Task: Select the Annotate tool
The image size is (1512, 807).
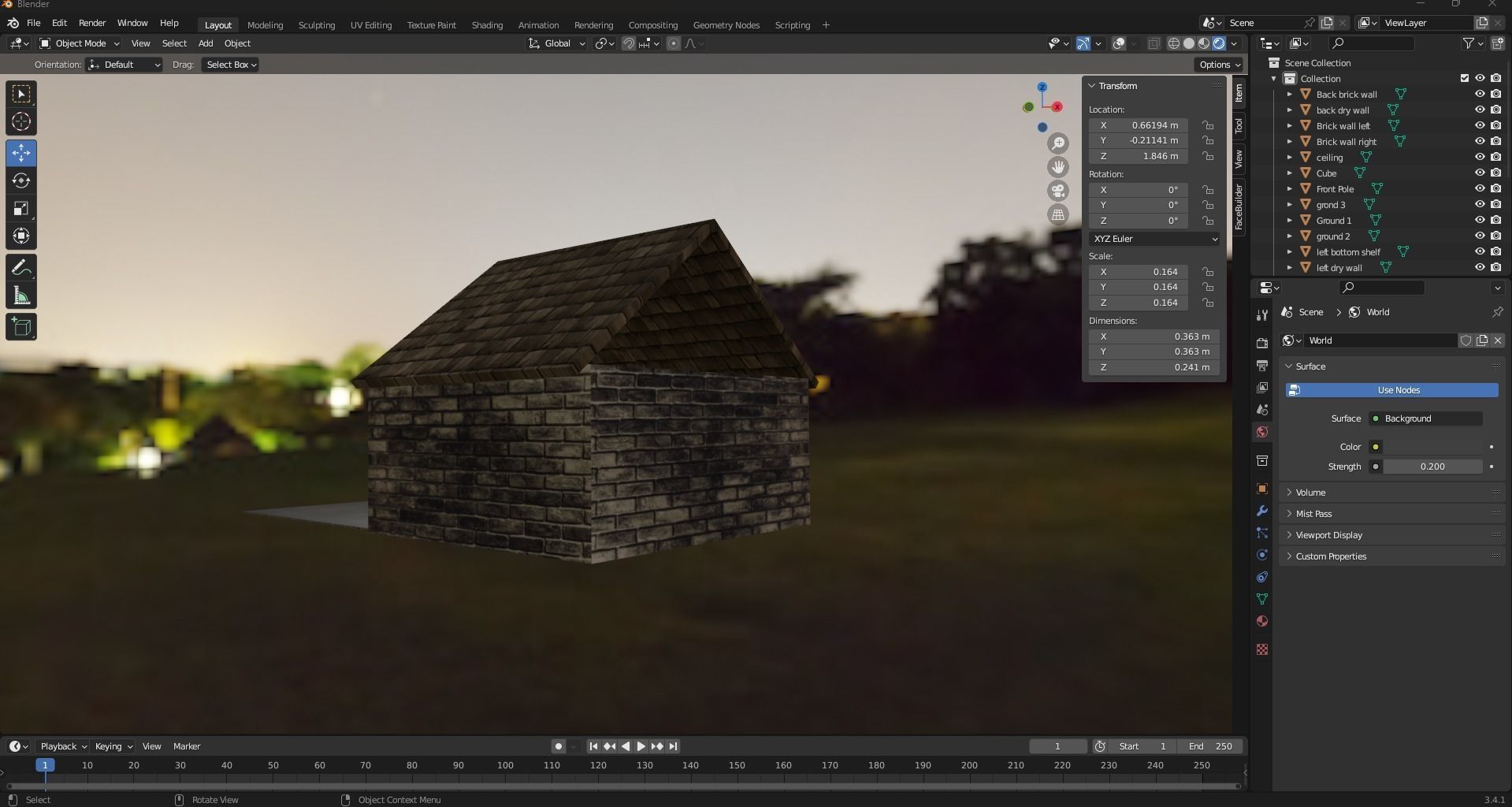Action: 21,268
